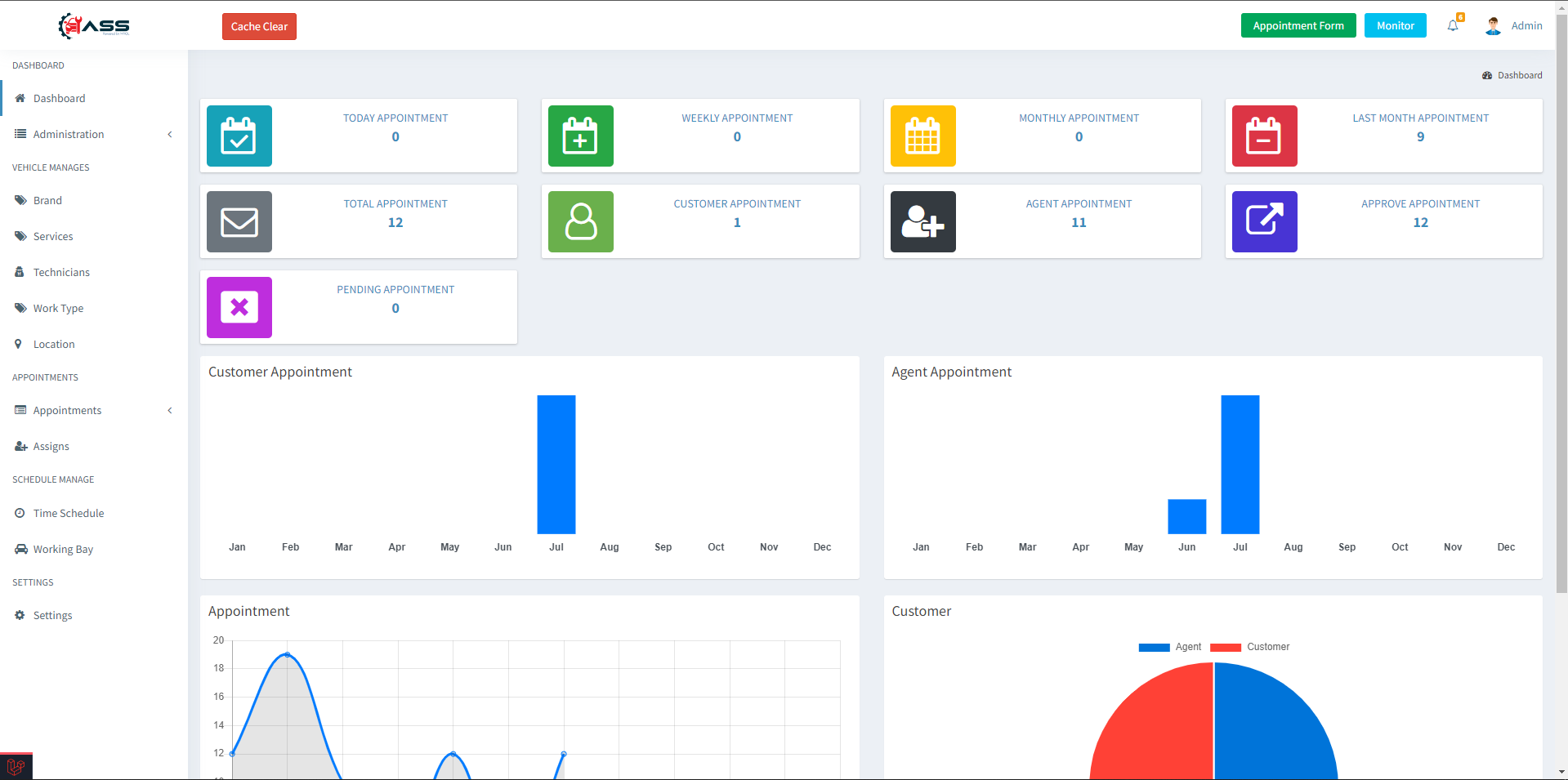The height and width of the screenshot is (780, 1568).
Task: Click the Assigns user-plus icon
Action: tap(21, 446)
